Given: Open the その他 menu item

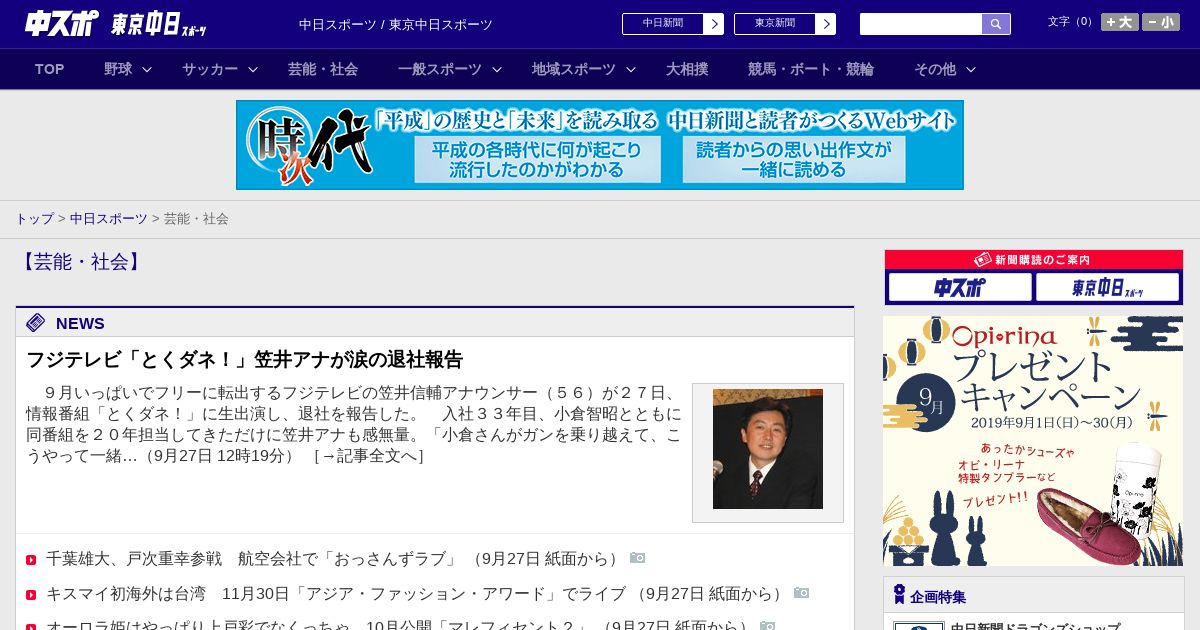Looking at the screenshot, I should point(935,69).
